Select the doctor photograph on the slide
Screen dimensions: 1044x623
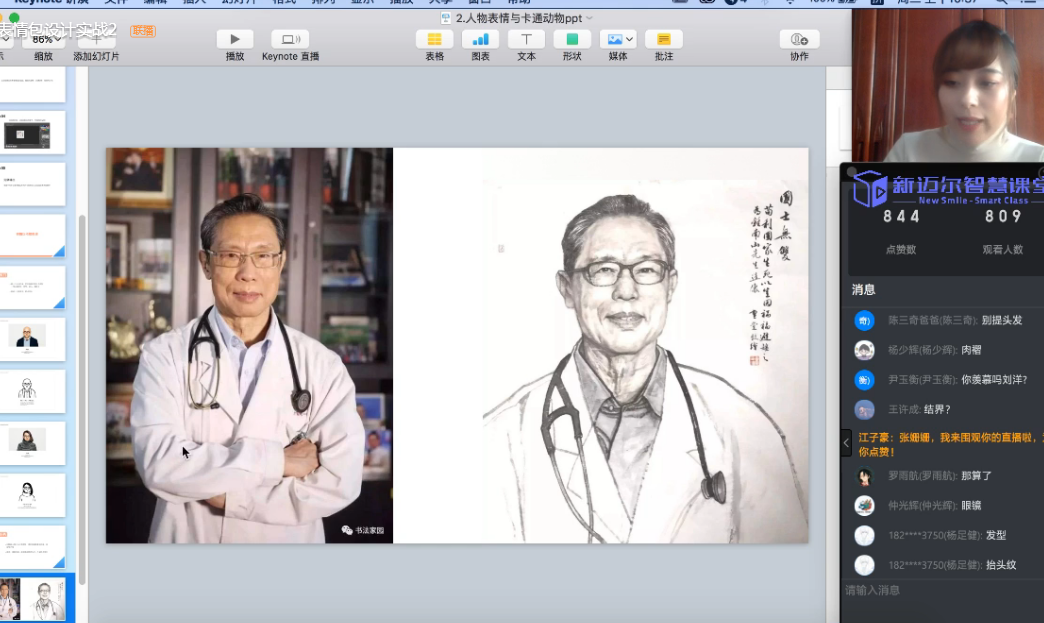[x=250, y=345]
